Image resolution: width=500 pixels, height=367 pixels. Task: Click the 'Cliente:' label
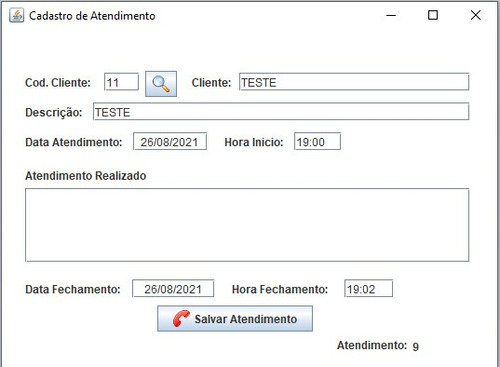211,83
